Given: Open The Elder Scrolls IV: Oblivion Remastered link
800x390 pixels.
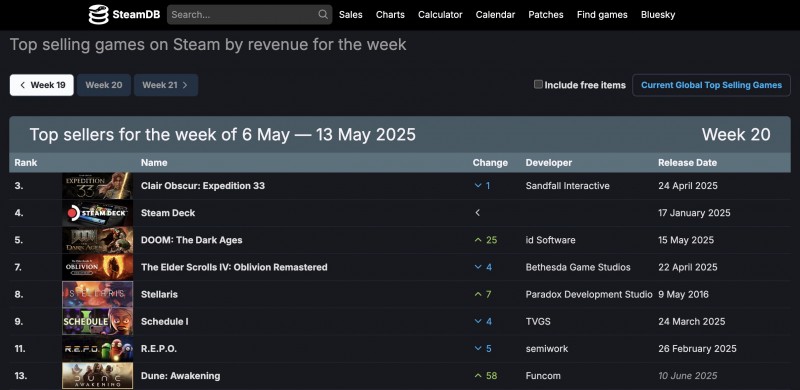Looking at the screenshot, I should click(x=234, y=267).
